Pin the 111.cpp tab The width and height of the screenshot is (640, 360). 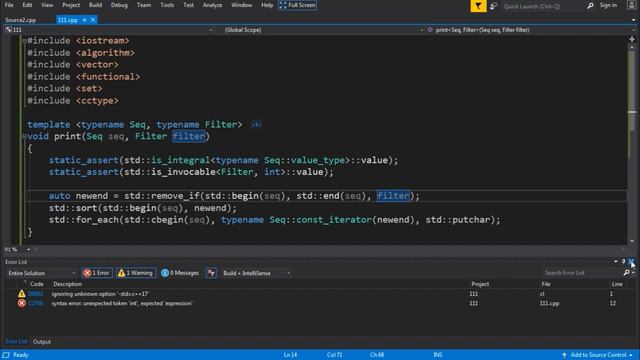click(x=84, y=20)
